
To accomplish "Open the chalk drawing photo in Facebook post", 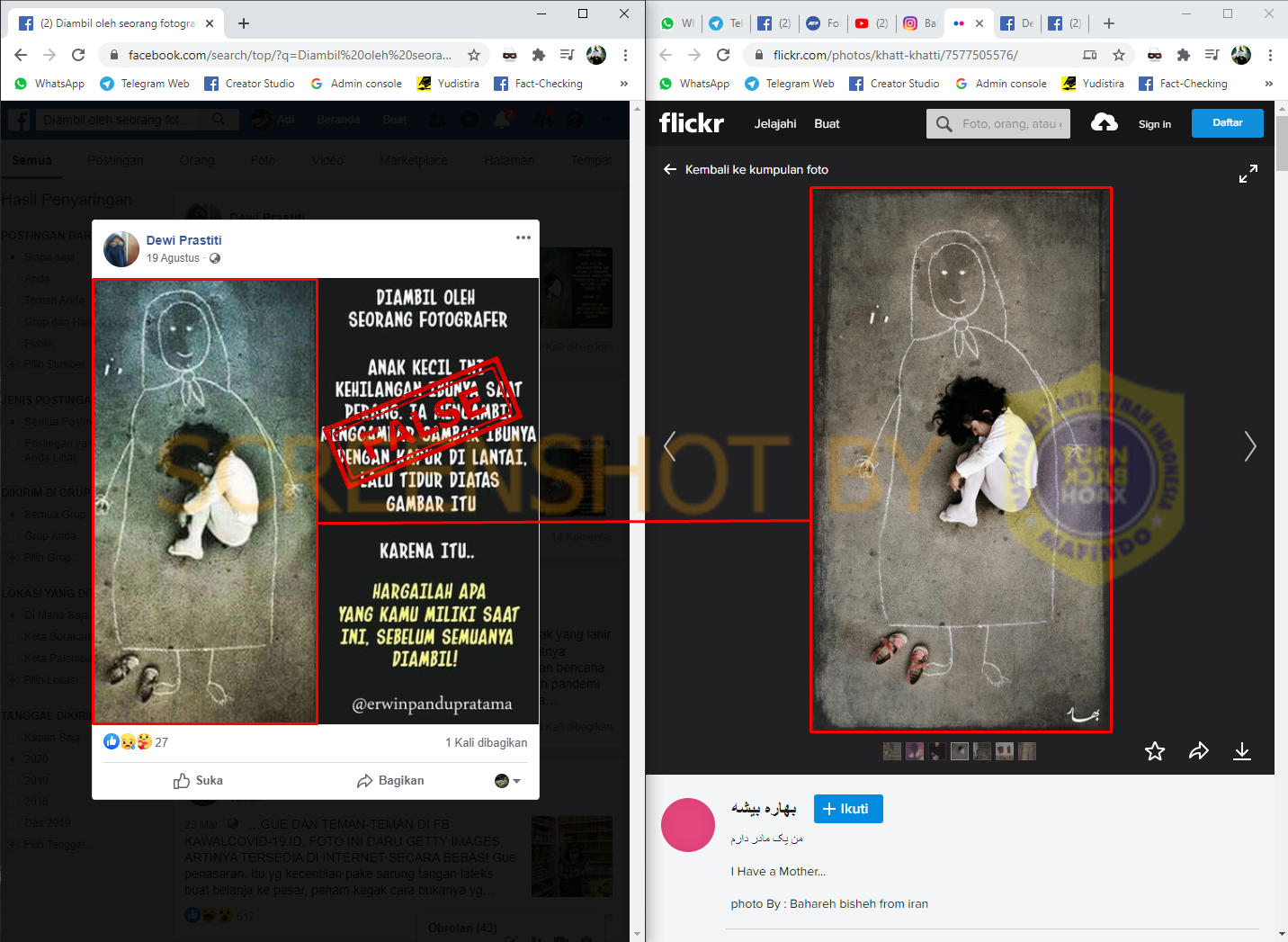I will [205, 501].
